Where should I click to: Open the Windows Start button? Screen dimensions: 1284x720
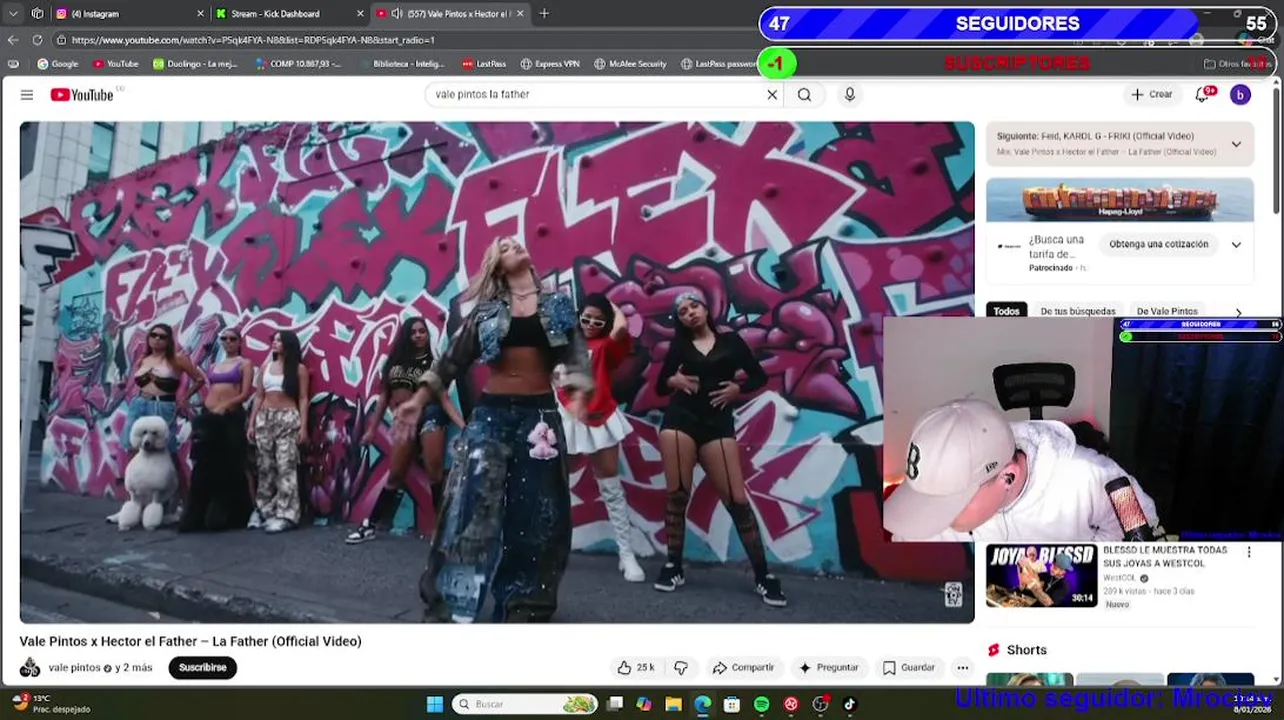(x=434, y=704)
